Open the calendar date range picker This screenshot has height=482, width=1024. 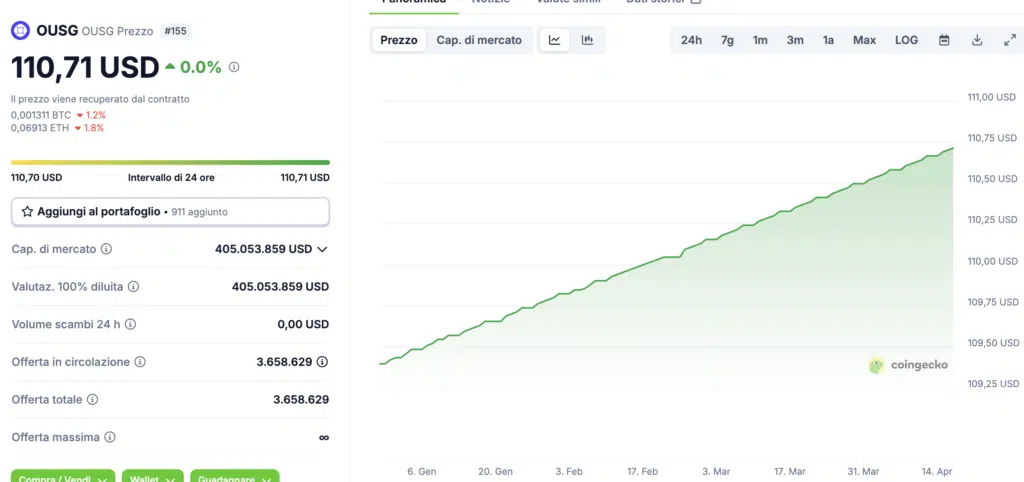point(944,40)
